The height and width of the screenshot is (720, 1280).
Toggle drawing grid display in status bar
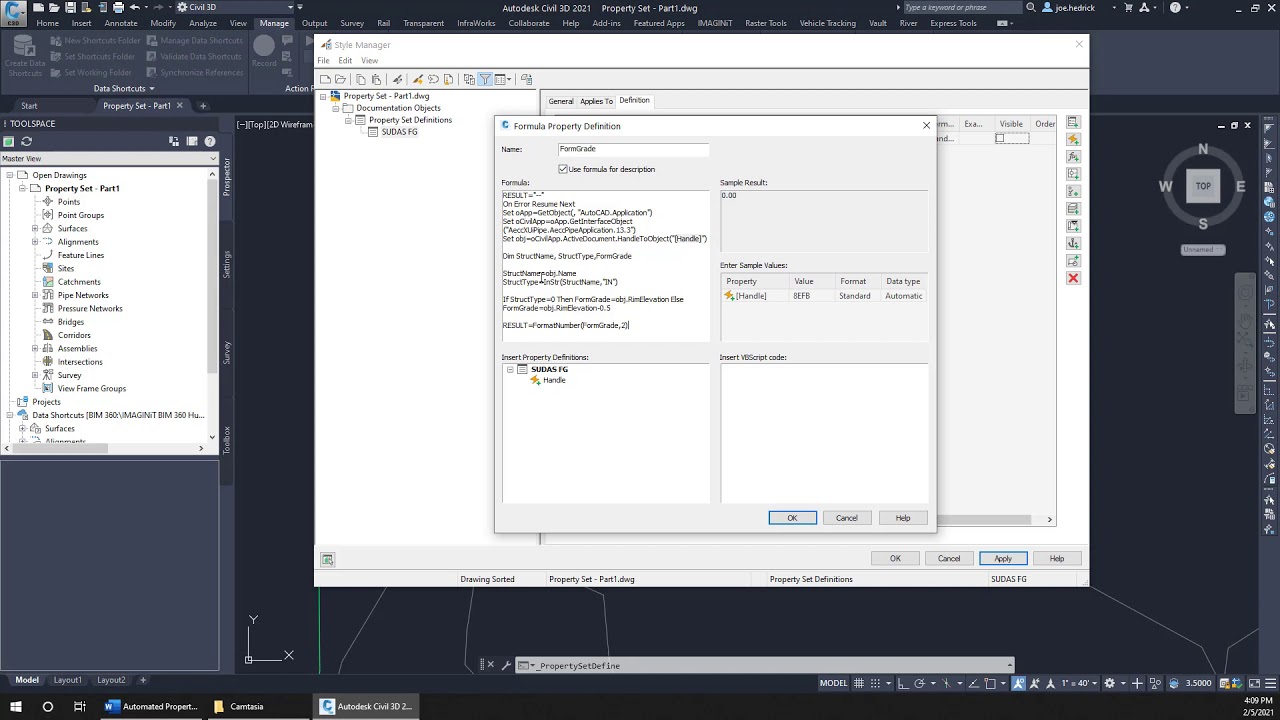click(x=860, y=683)
